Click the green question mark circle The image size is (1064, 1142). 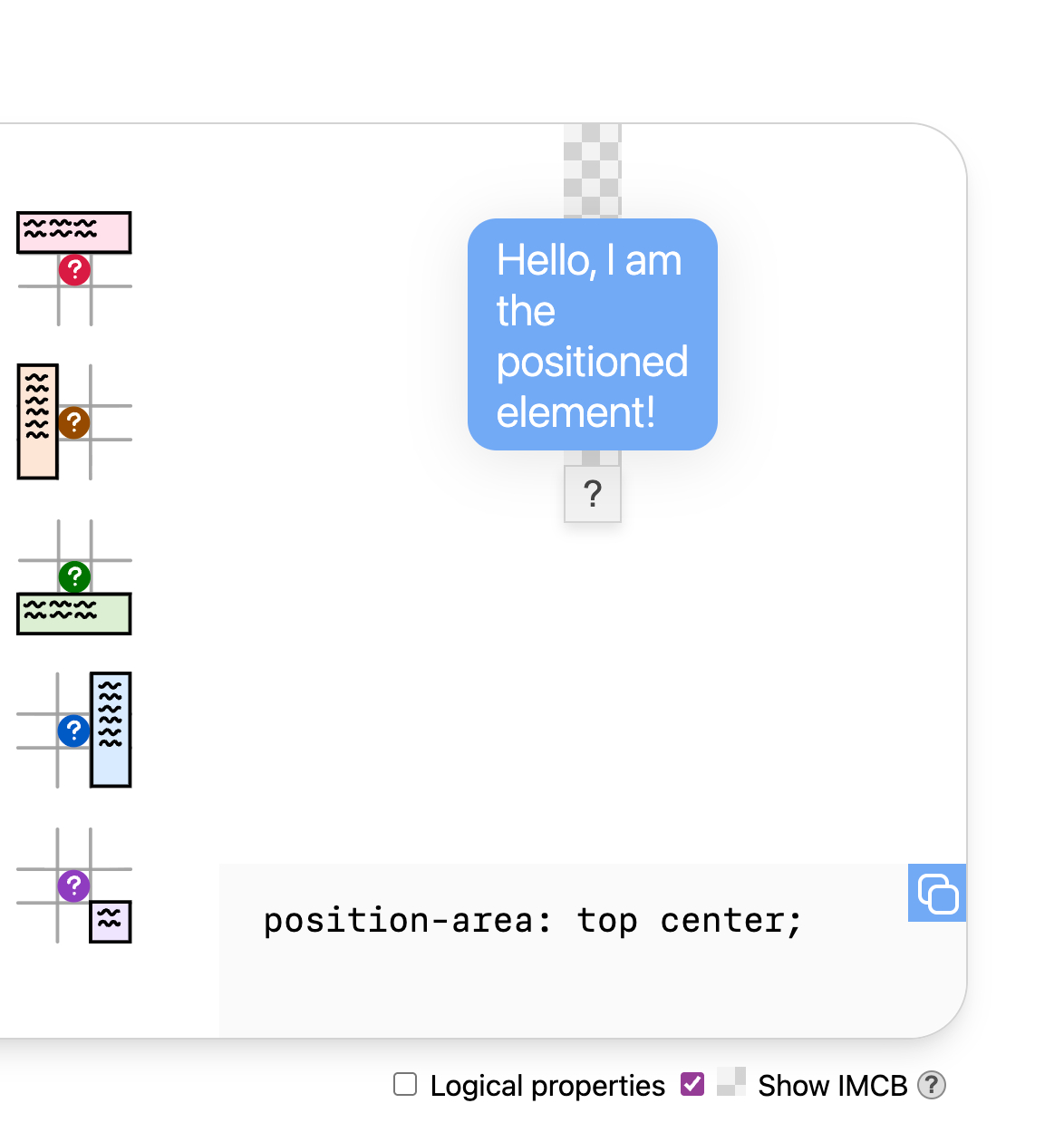coord(74,576)
